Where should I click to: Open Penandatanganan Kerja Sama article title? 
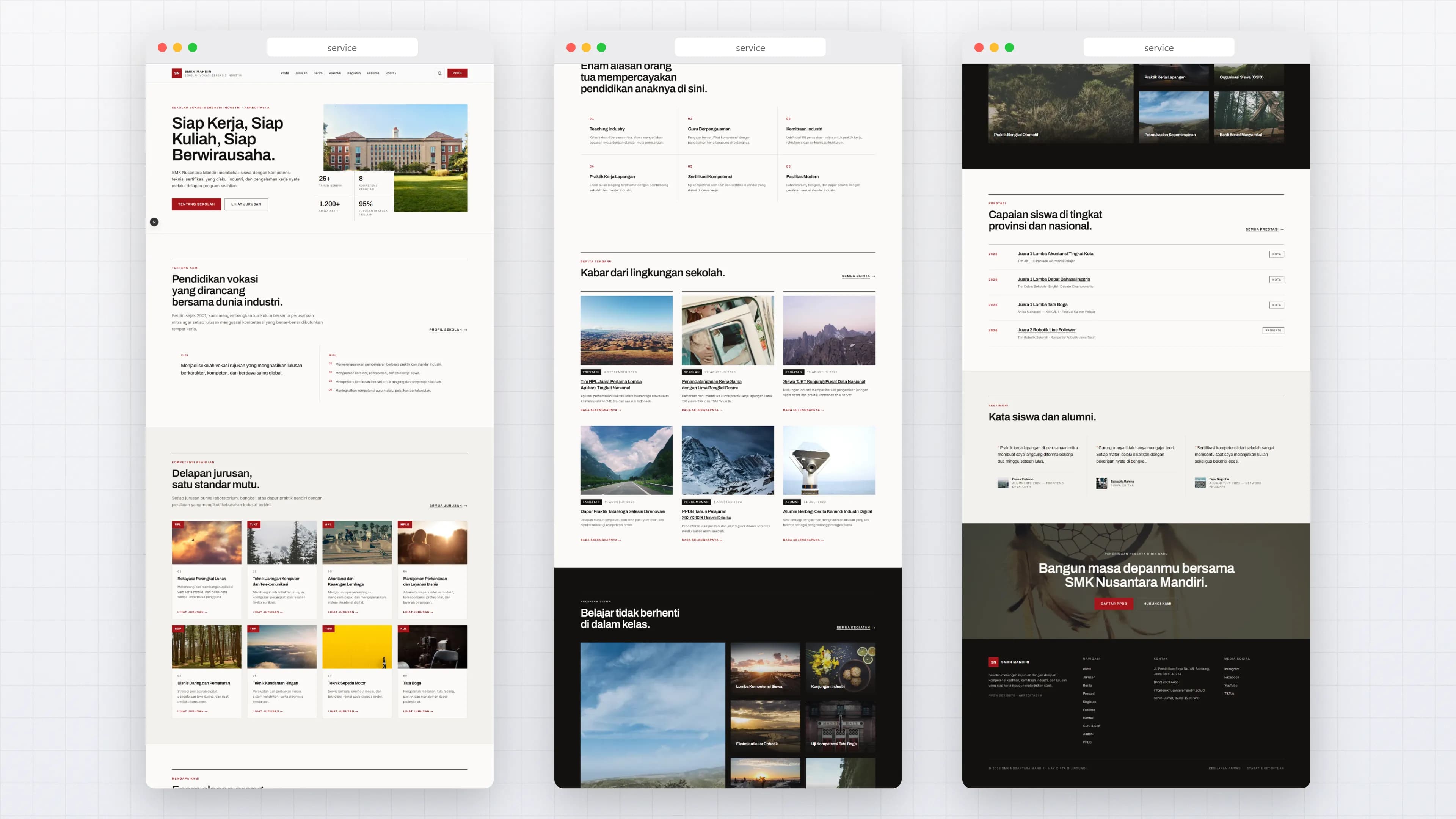point(712,384)
